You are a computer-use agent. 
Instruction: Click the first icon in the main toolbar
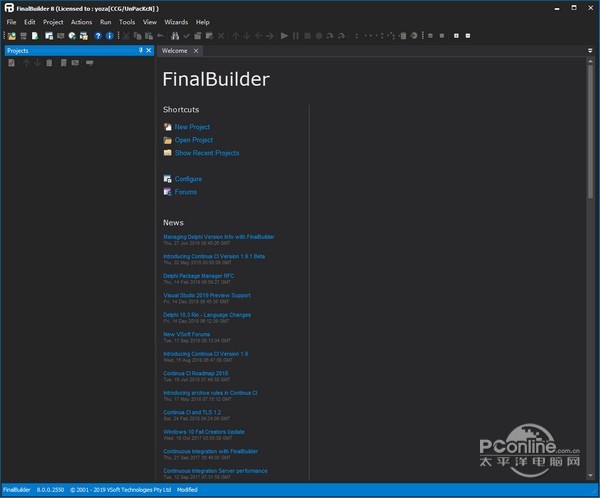tap(10, 36)
